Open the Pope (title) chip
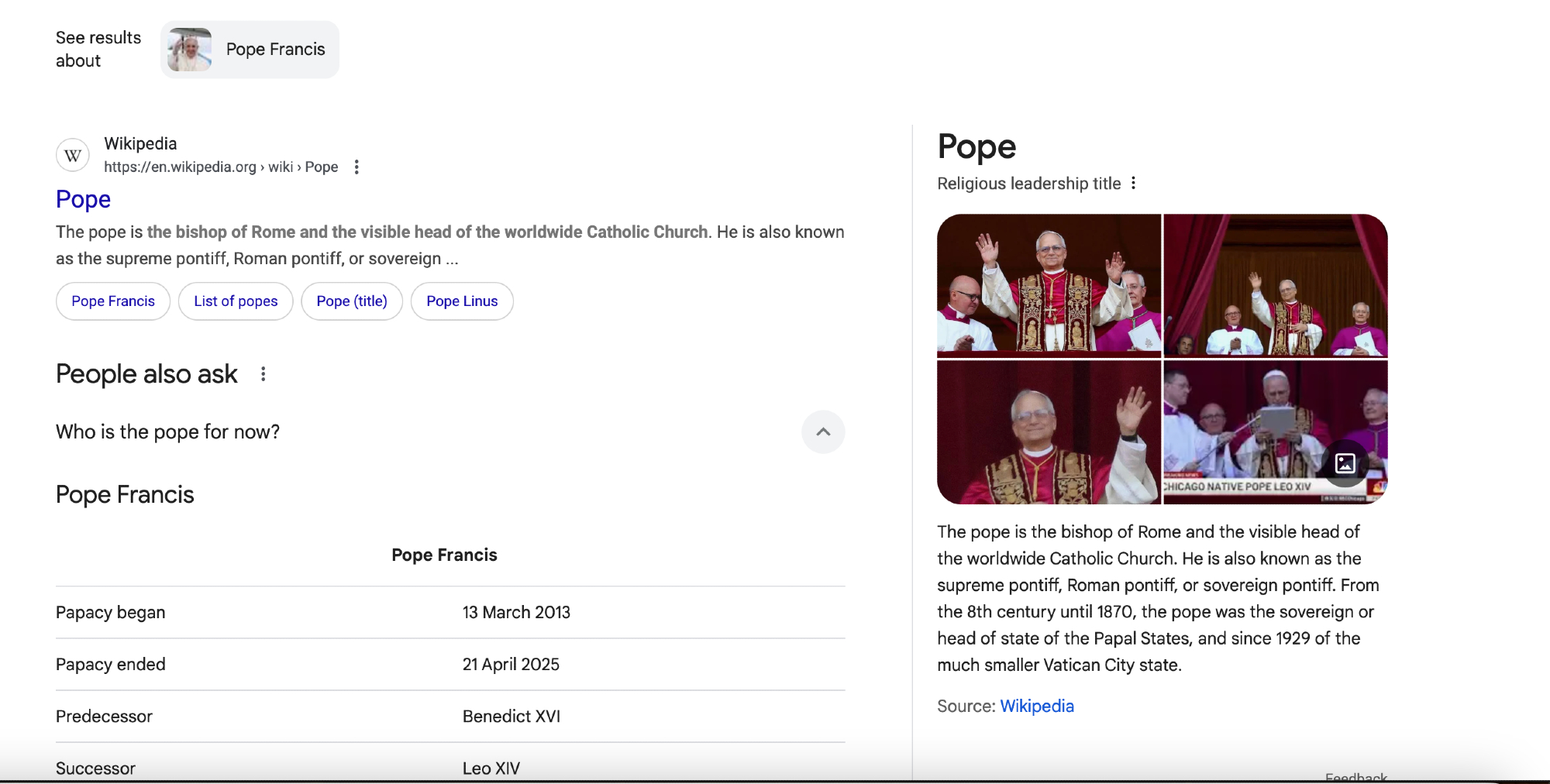 [x=352, y=301]
